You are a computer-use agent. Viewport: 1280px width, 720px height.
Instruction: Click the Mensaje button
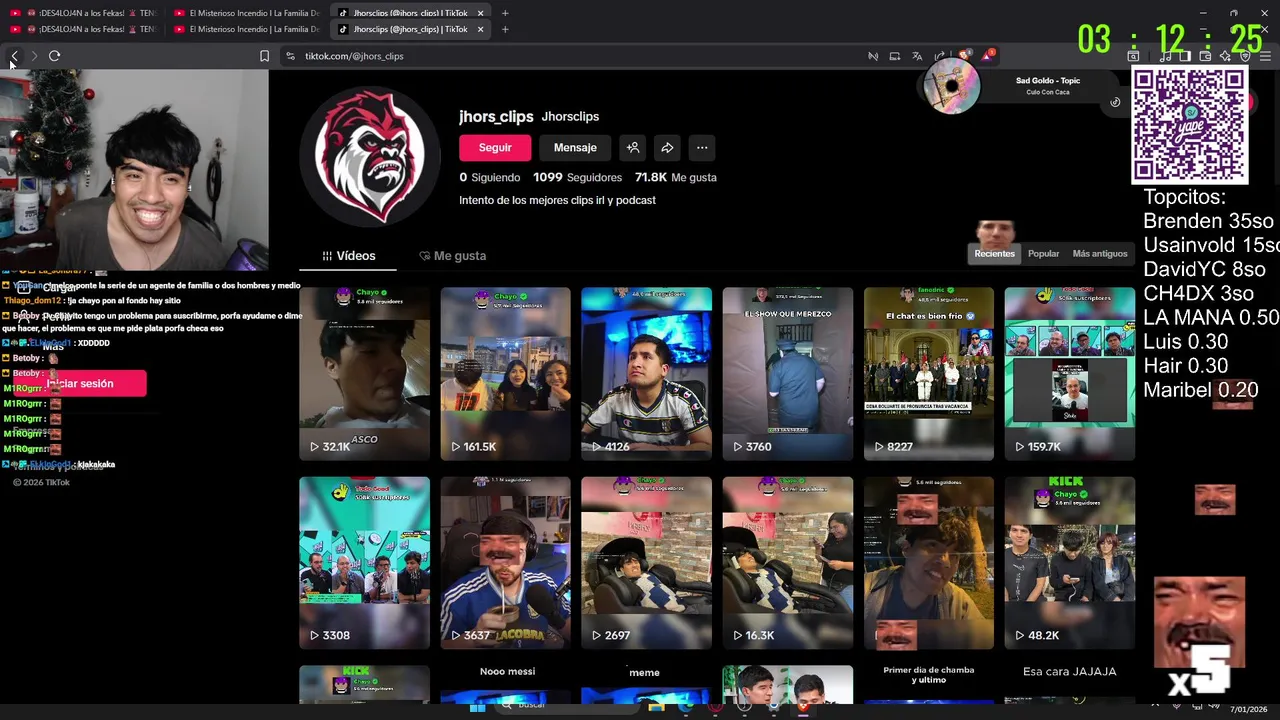click(575, 147)
